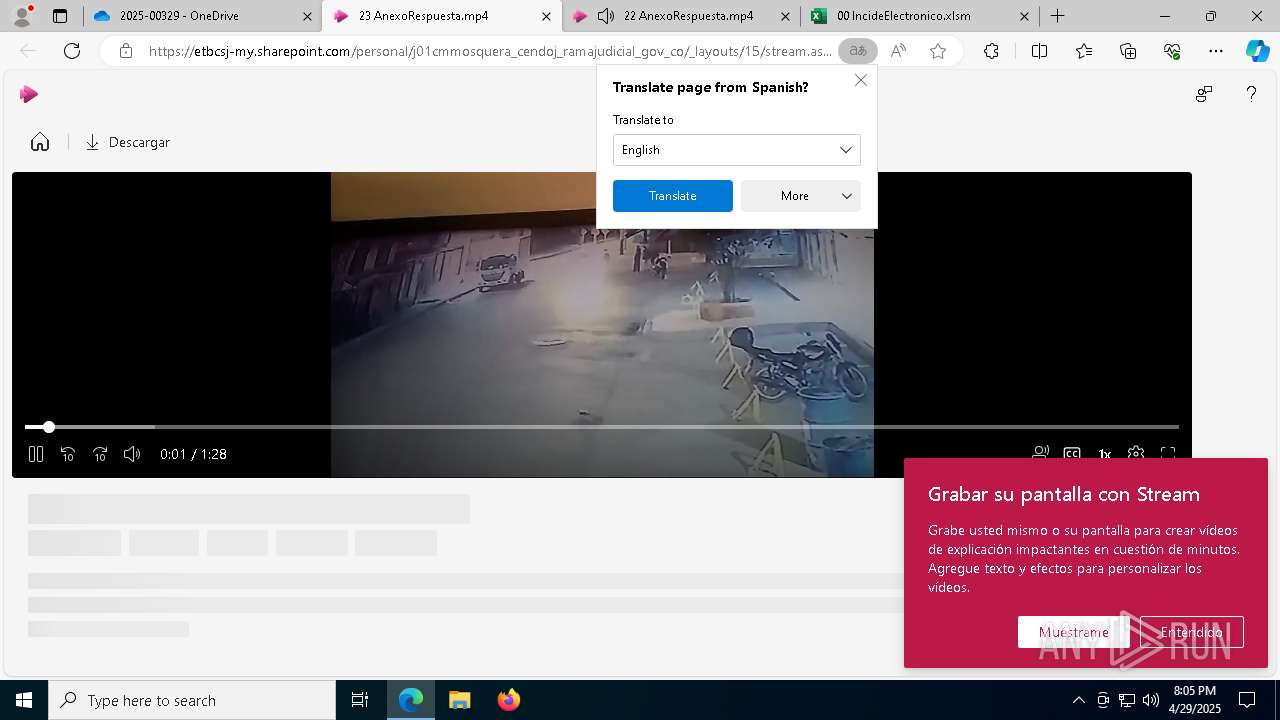The width and height of the screenshot is (1280, 720).
Task: Launch Firefox from taskbar
Action: [509, 700]
